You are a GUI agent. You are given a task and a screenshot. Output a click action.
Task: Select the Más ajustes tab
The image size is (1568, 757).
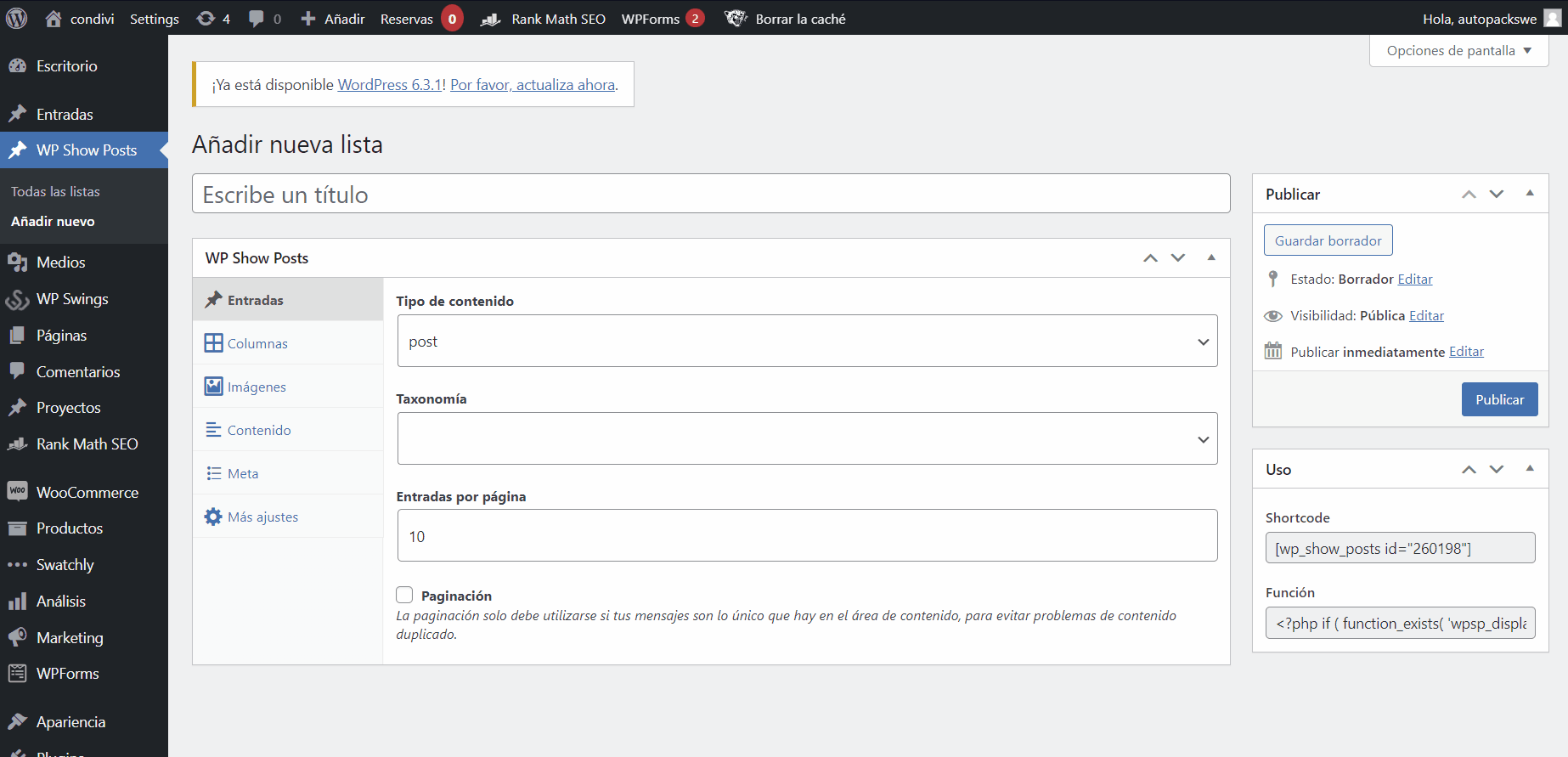point(262,517)
